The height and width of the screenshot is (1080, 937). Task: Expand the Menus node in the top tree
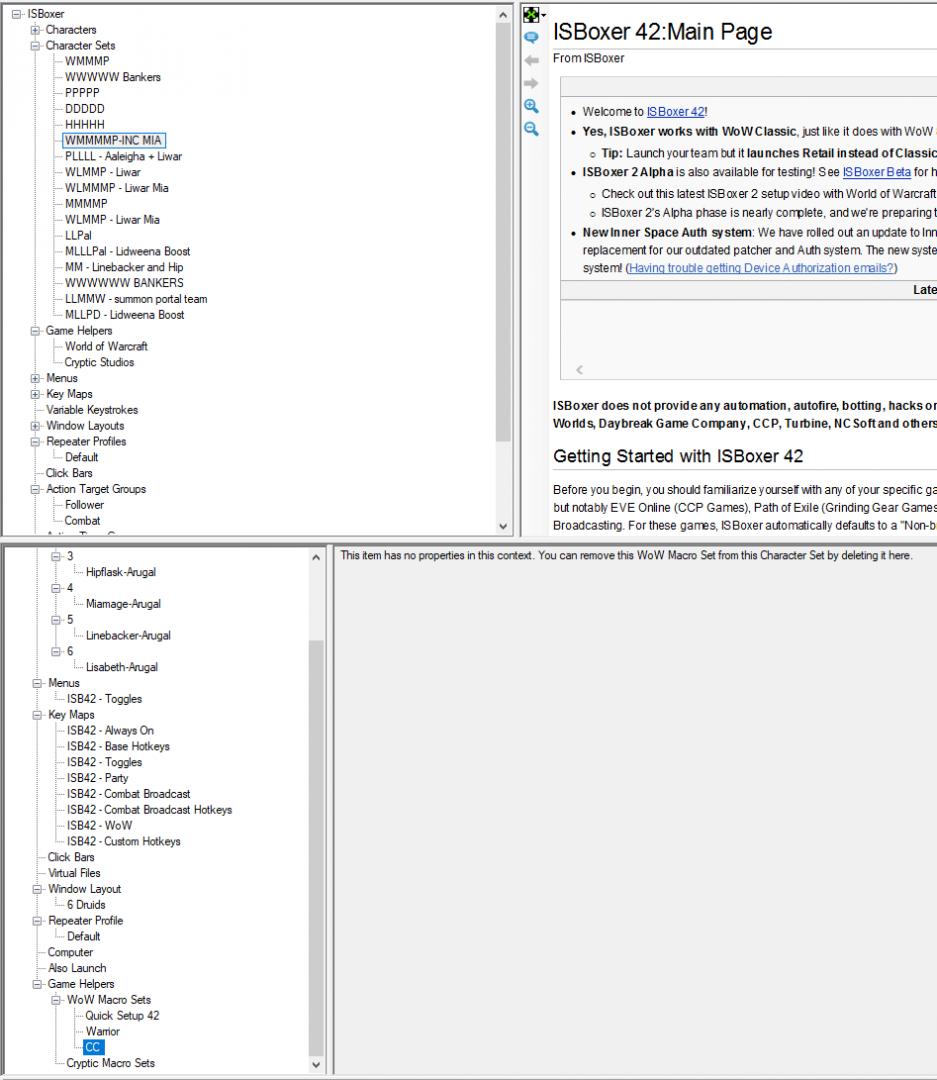[x=35, y=378]
